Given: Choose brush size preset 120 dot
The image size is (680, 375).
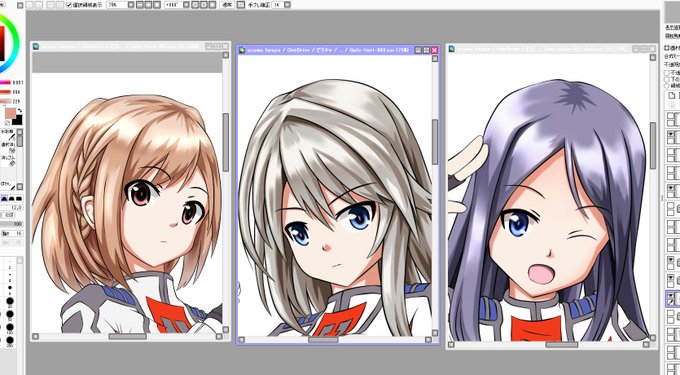Looking at the screenshot, I should [10, 326].
